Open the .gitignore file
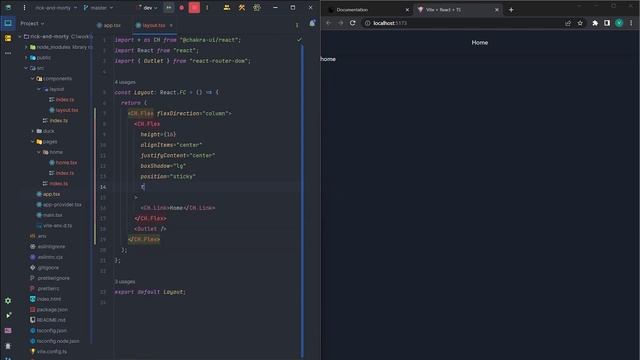 coord(44,268)
